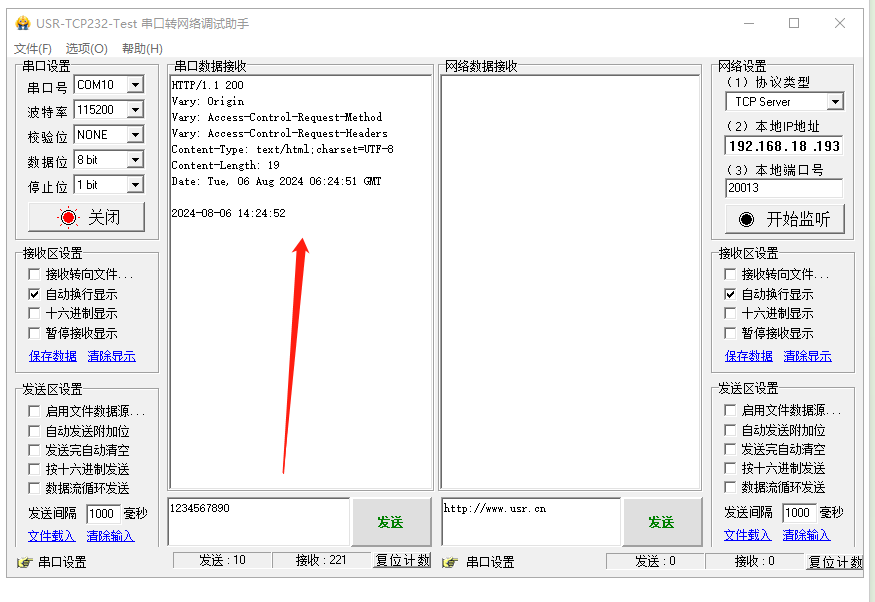Click network 复位计数 button
This screenshot has height=602, width=875.
coord(835,562)
